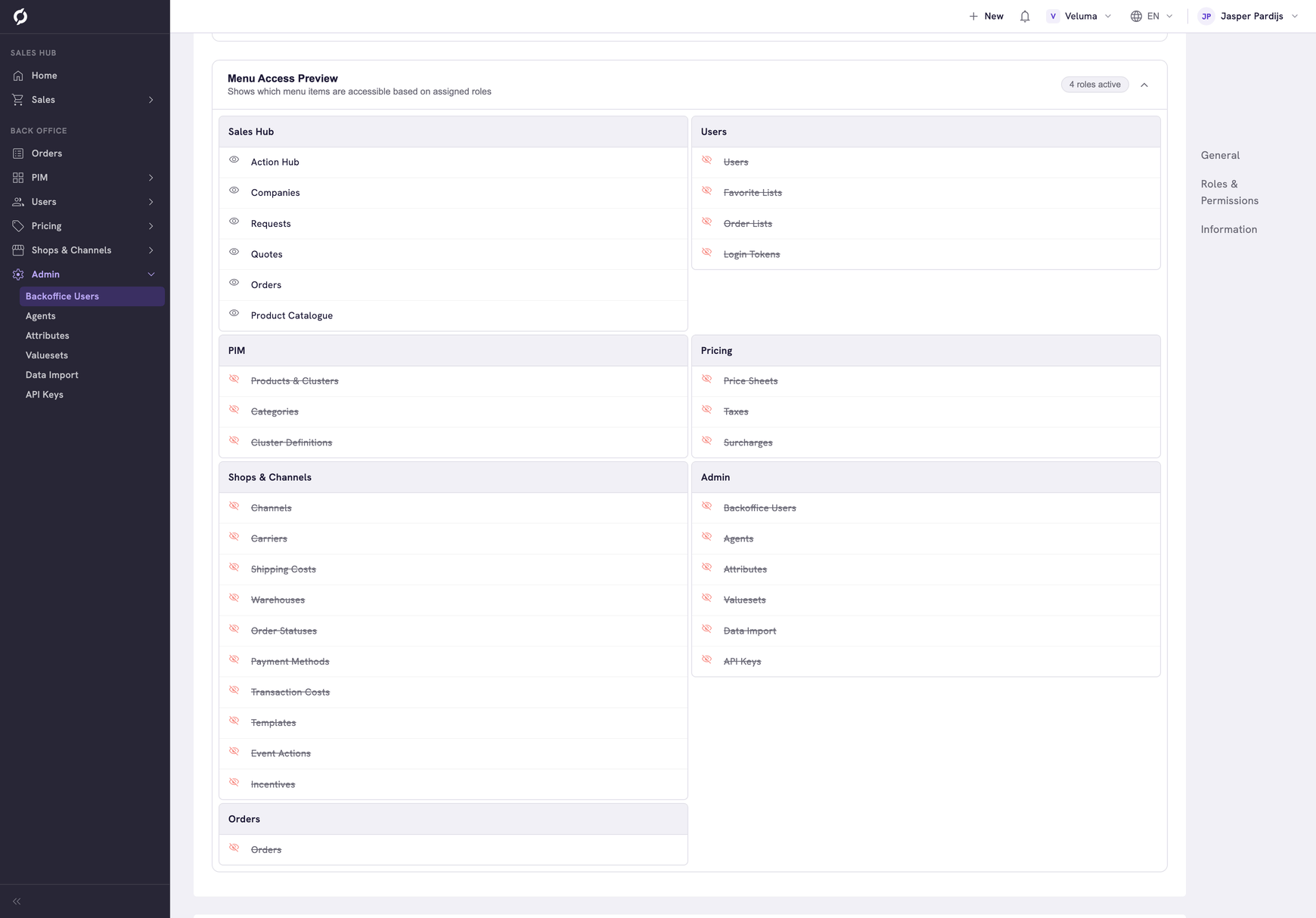Click the Sales cart icon in the sidebar
Screen dimensions: 1316x918
click(x=18, y=100)
